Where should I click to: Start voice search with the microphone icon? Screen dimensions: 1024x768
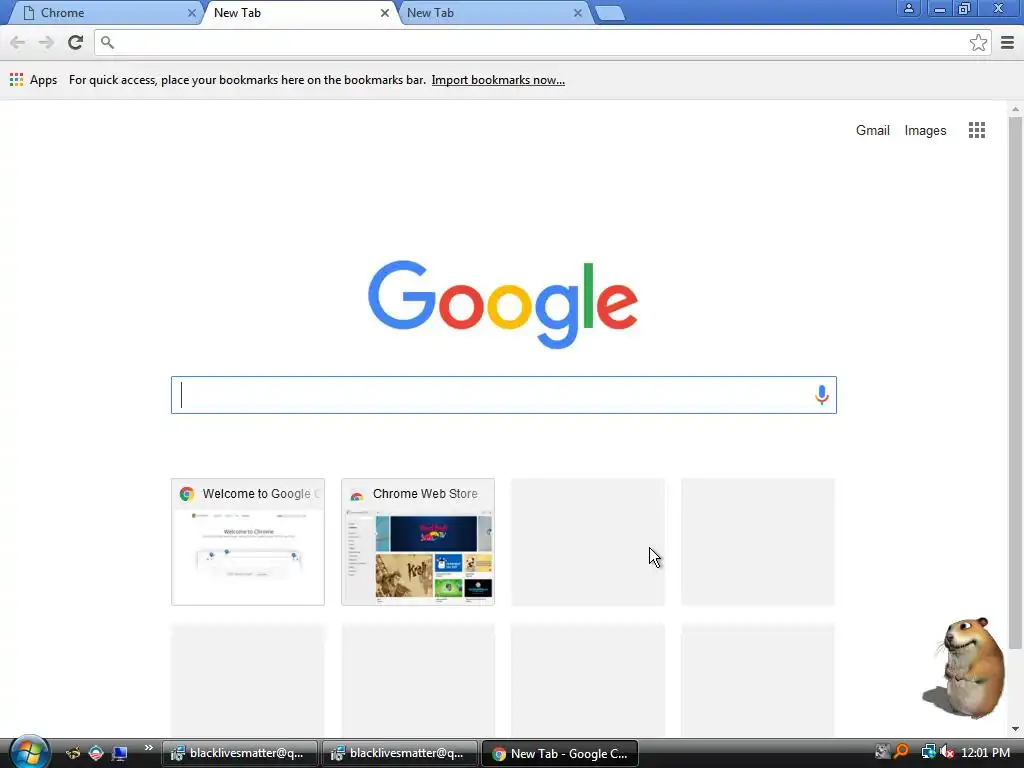click(x=822, y=394)
